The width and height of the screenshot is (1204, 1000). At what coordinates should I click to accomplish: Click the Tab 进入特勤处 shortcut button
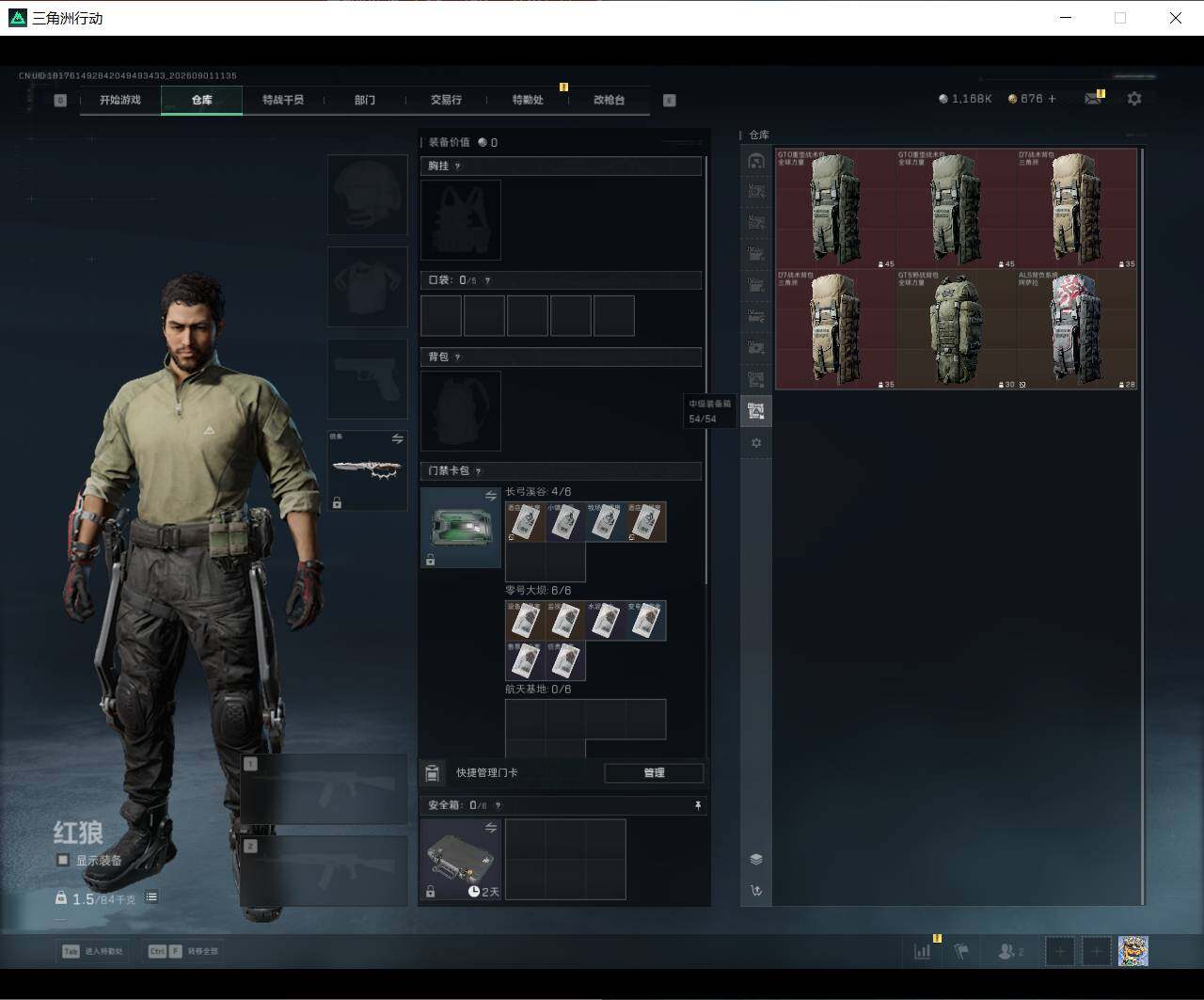pos(92,951)
